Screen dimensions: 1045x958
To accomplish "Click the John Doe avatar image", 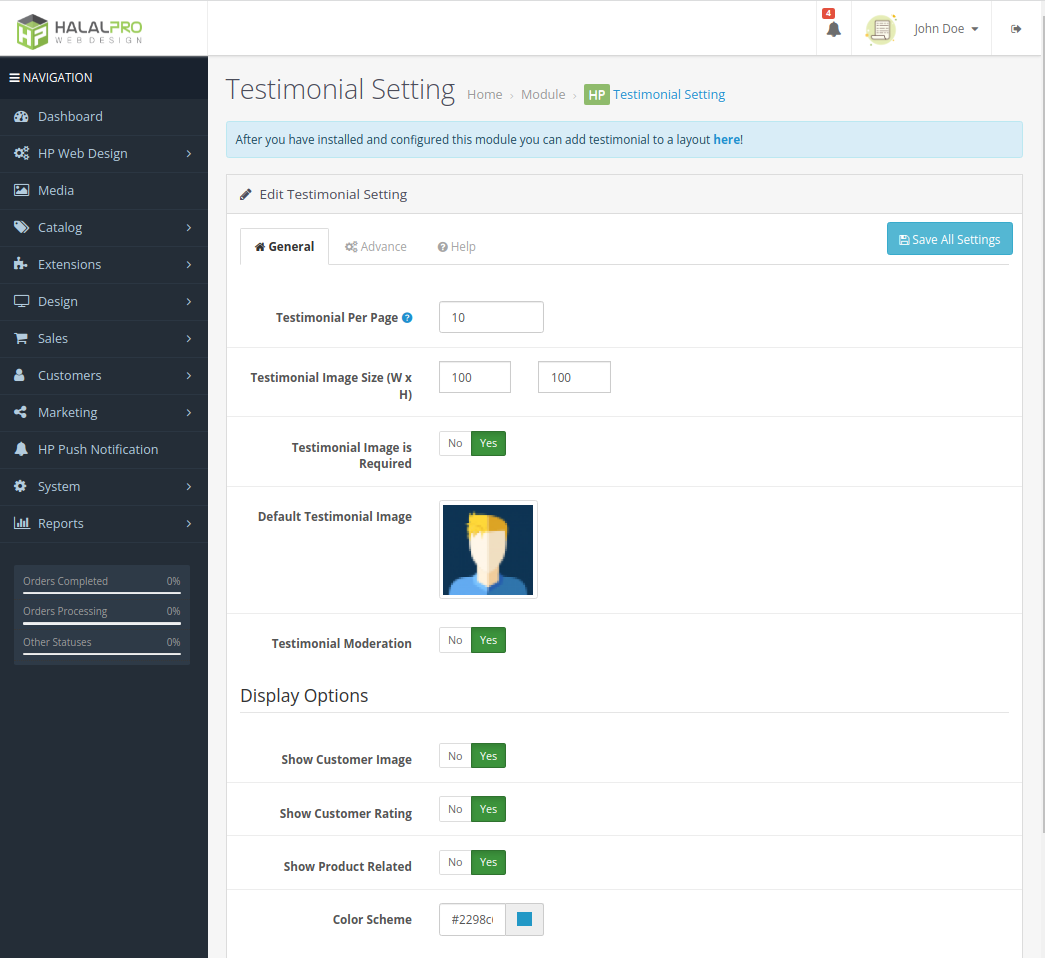I will pos(880,30).
